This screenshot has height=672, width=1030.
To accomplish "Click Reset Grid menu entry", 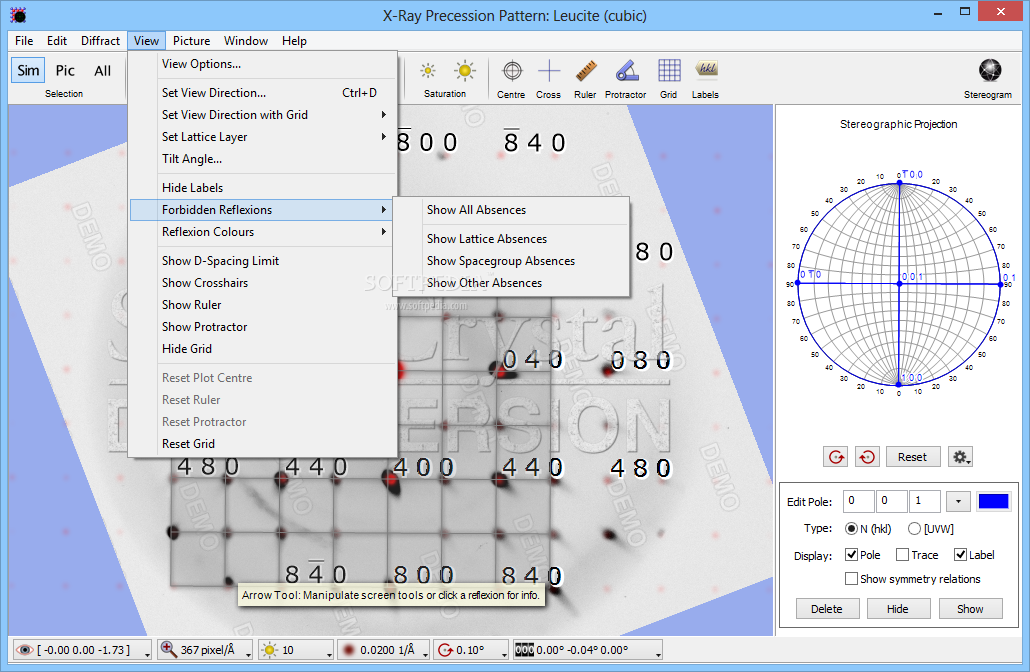I will pyautogui.click(x=263, y=444).
